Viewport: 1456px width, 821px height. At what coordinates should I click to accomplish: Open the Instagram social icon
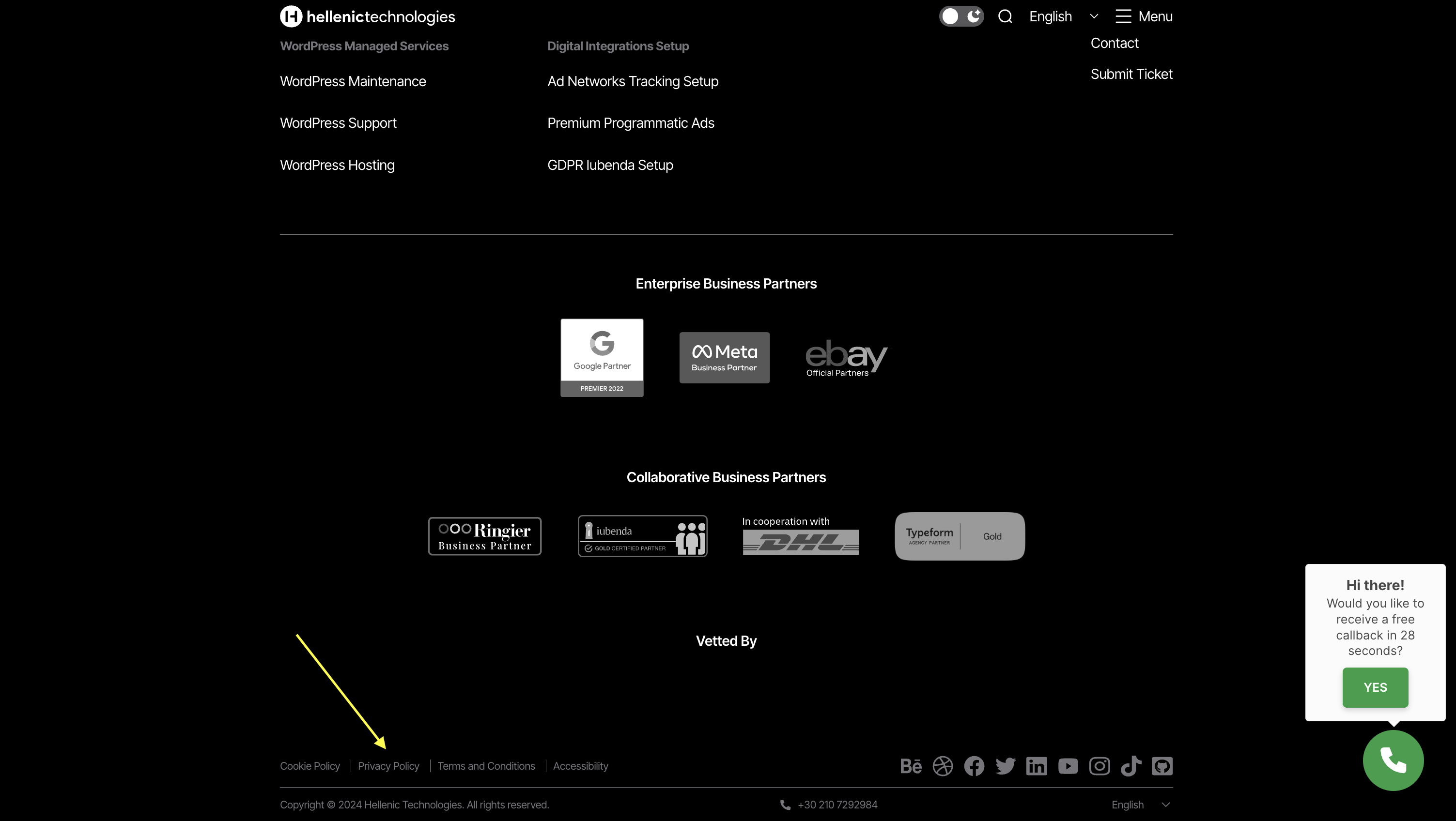1100,766
